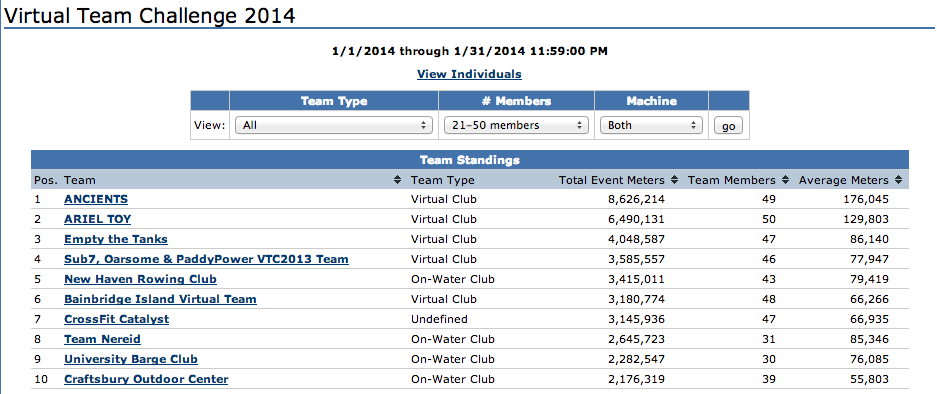
Task: Open the Team Type dropdown showing All
Action: point(334,126)
